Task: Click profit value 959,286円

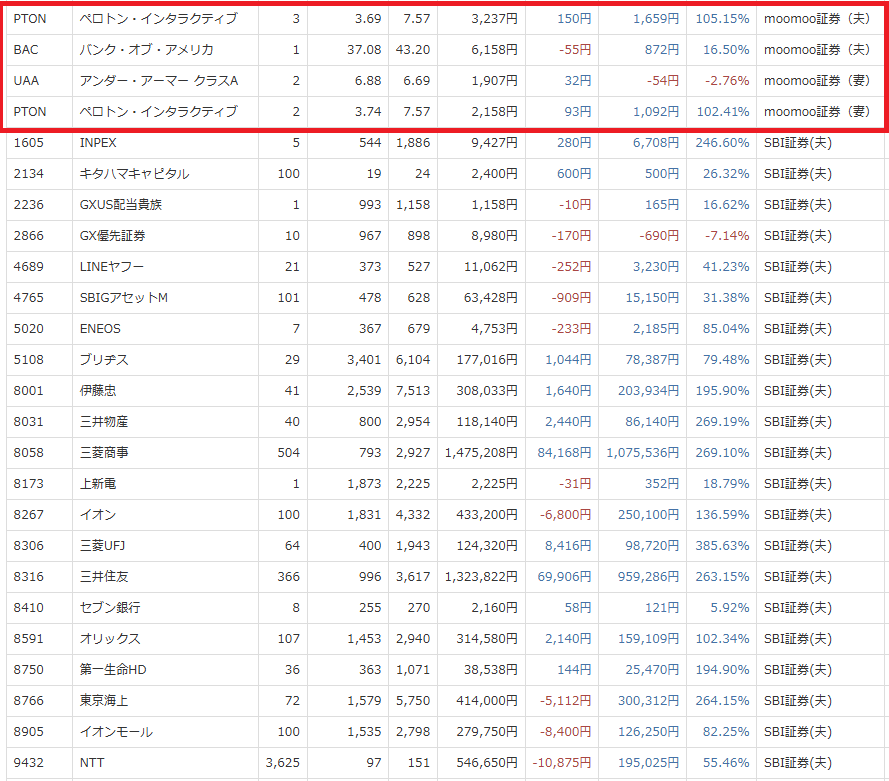Action: pos(648,576)
